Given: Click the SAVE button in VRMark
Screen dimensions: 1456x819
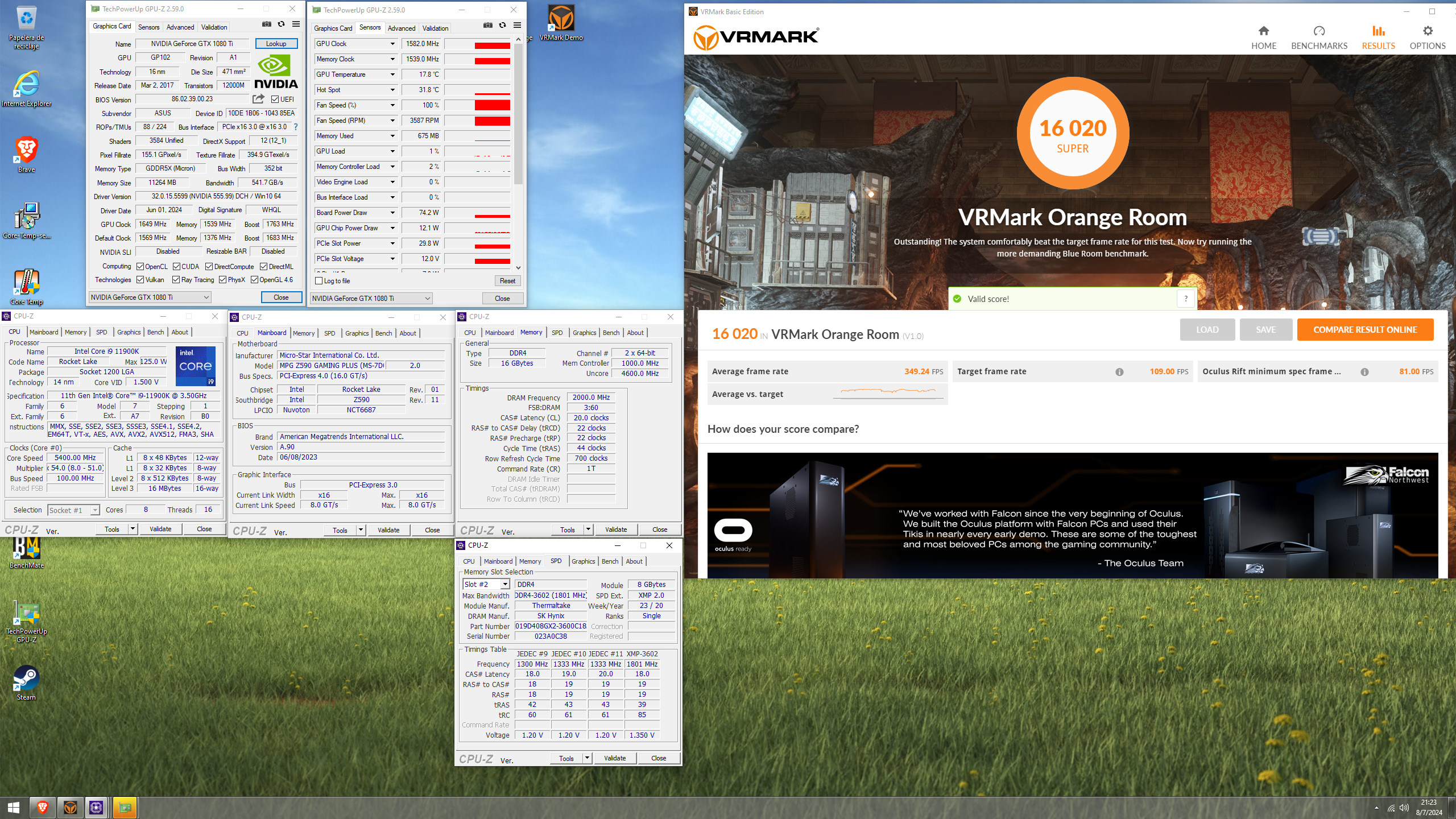Looking at the screenshot, I should click(1266, 330).
